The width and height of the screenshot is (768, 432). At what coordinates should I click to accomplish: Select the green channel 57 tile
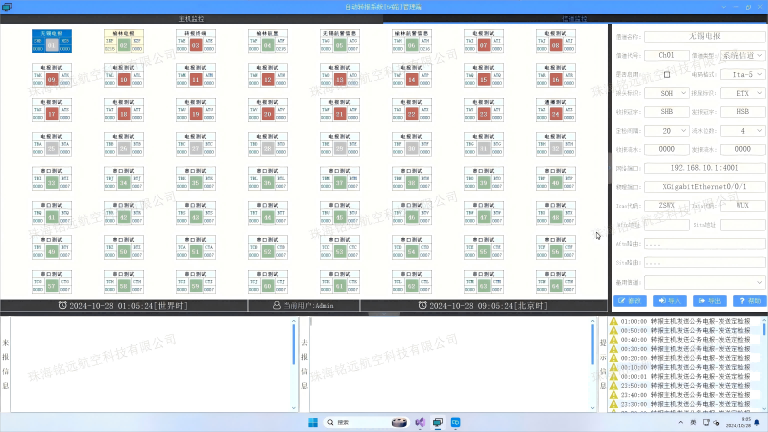[52, 282]
